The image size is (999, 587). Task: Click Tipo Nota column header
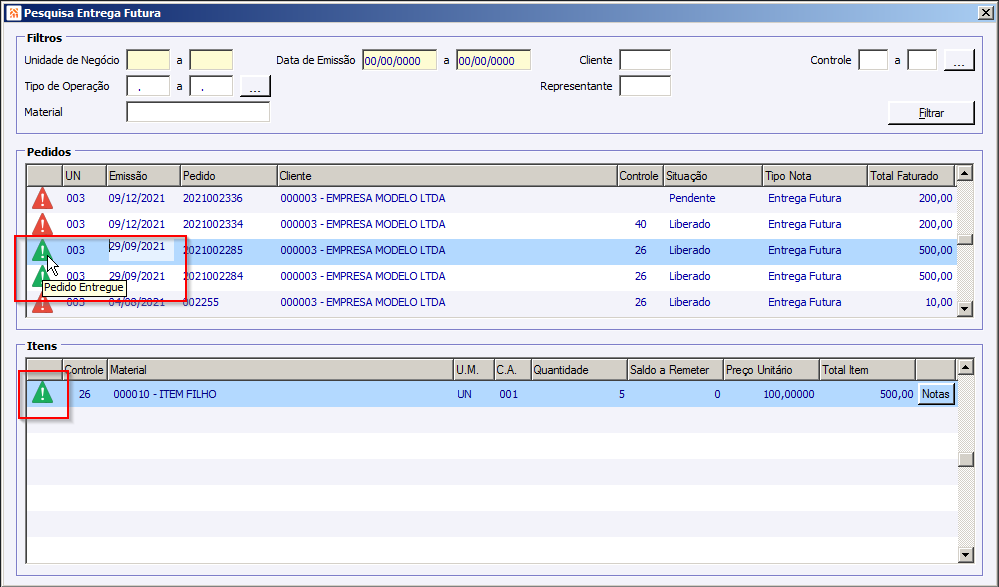815,176
